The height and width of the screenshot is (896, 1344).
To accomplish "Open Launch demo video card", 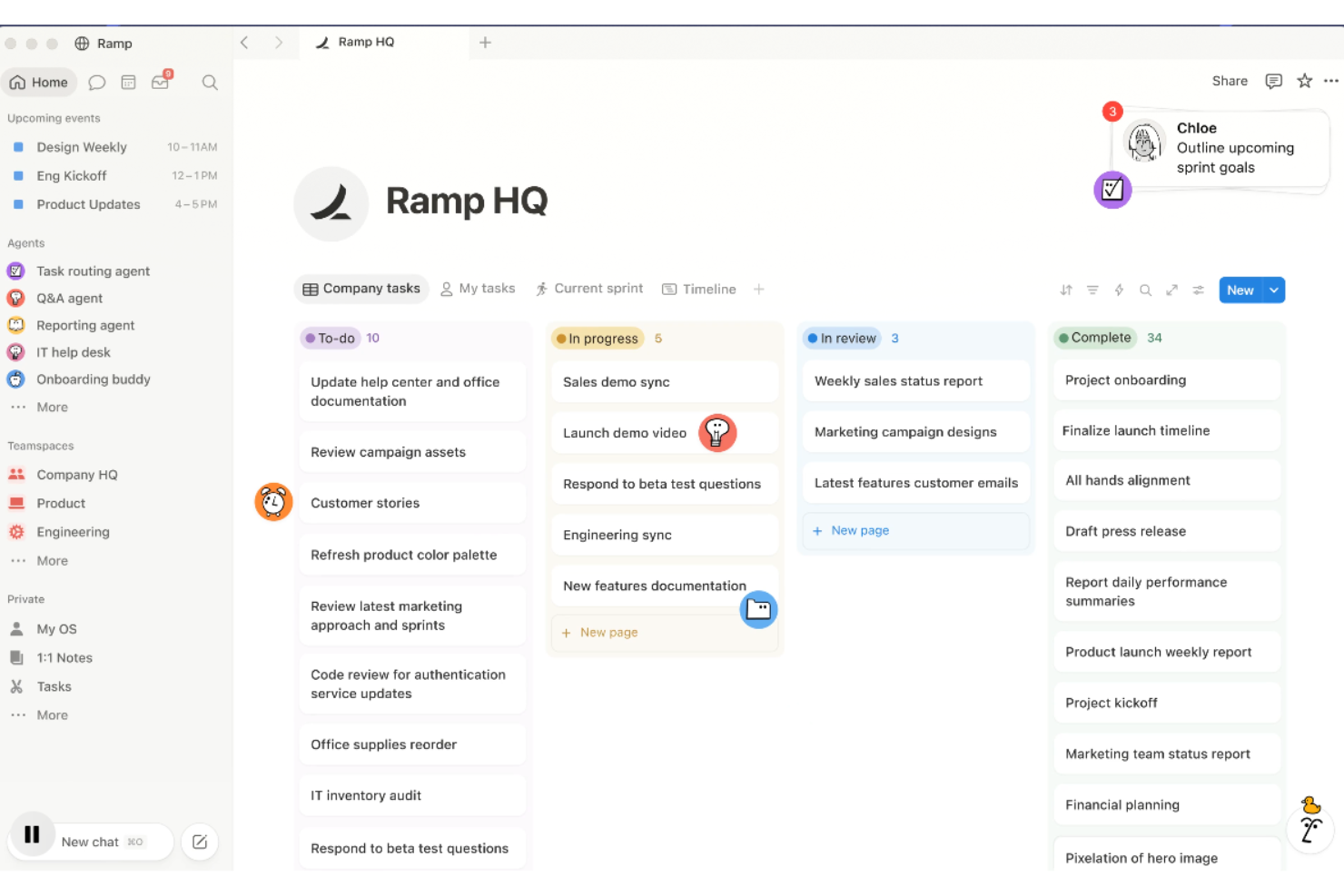I will pyautogui.click(x=665, y=433).
